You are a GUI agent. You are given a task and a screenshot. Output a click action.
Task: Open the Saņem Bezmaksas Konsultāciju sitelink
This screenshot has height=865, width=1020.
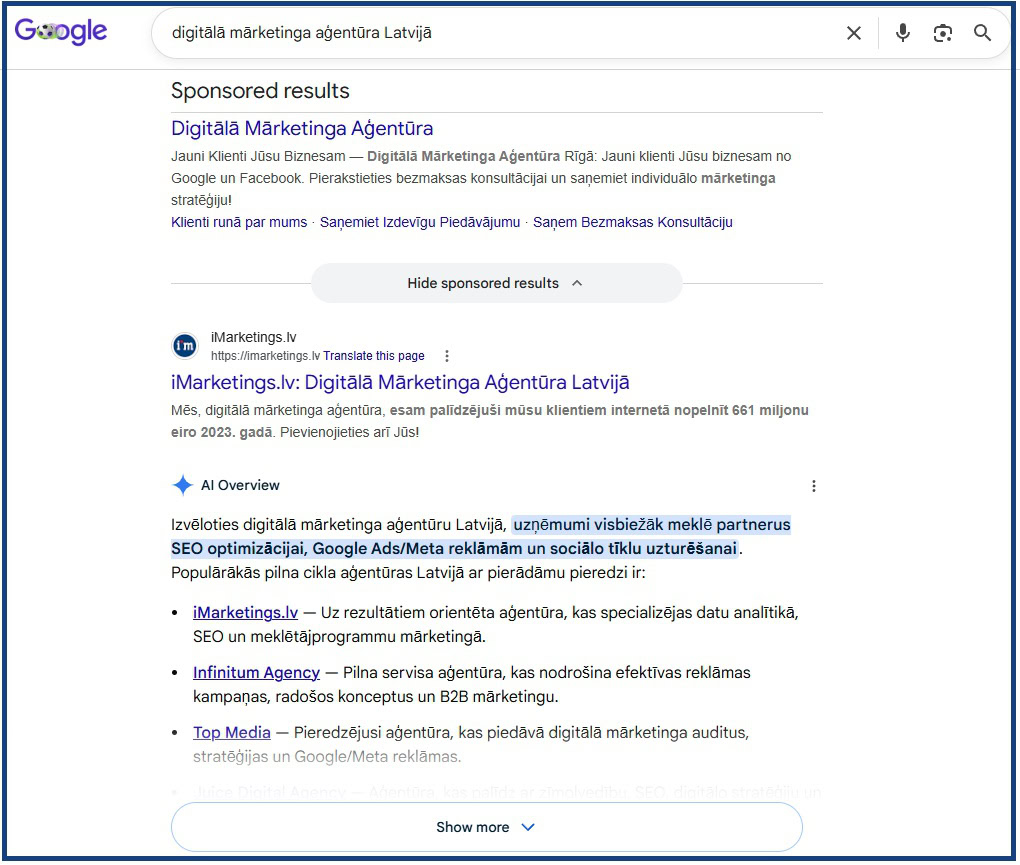(x=632, y=222)
